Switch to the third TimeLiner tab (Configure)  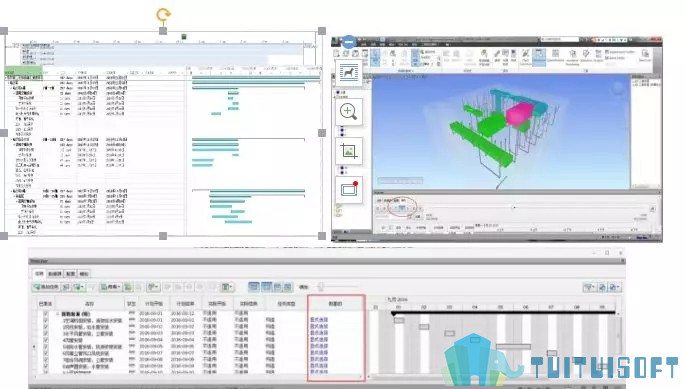(x=70, y=274)
